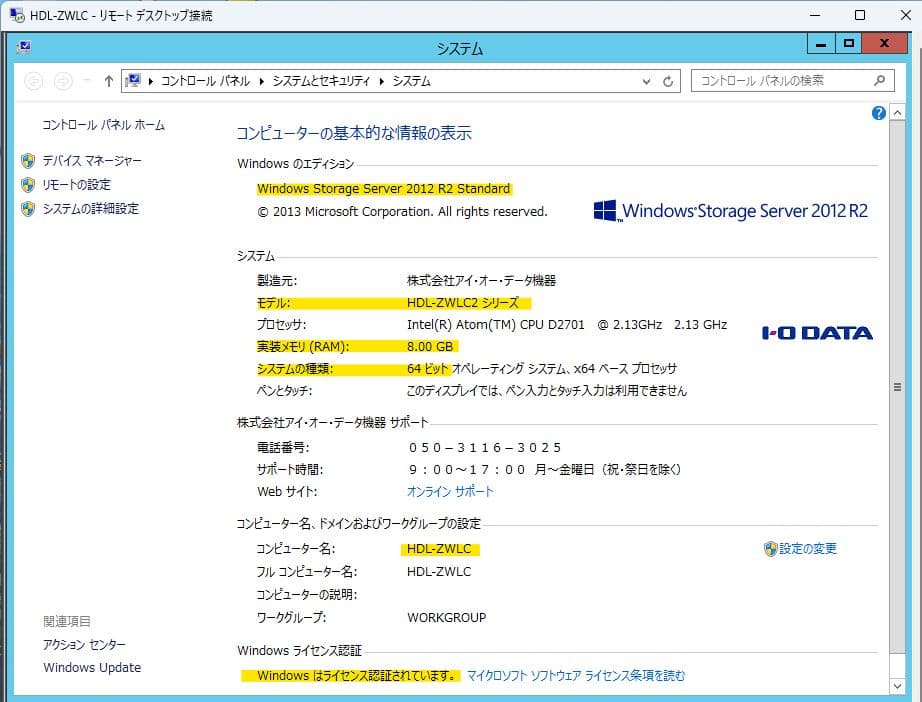The height and width of the screenshot is (702, 922).
Task: Maximize the remote desktop window
Action: click(860, 15)
